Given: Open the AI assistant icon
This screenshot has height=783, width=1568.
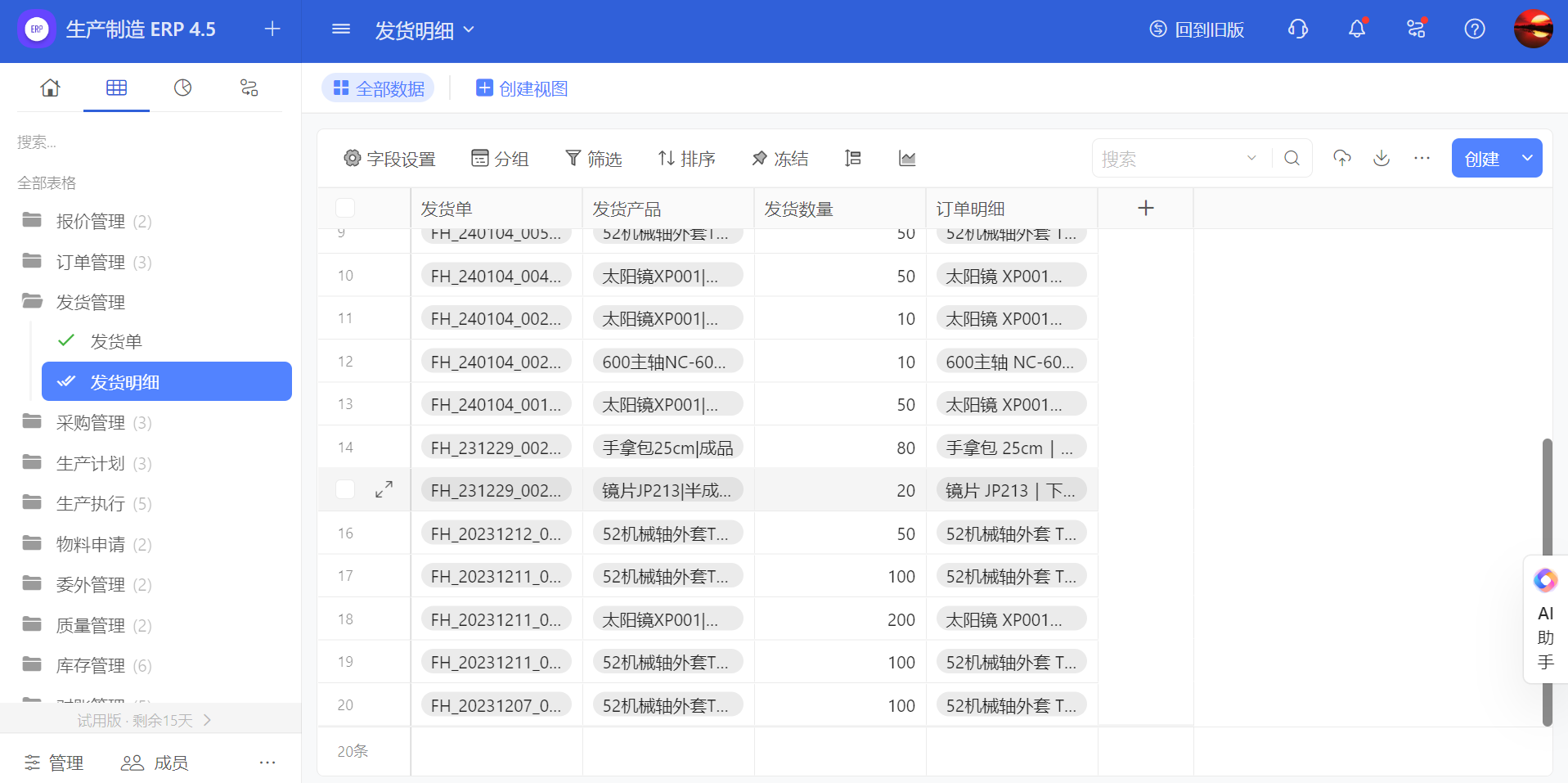Looking at the screenshot, I should [x=1545, y=580].
